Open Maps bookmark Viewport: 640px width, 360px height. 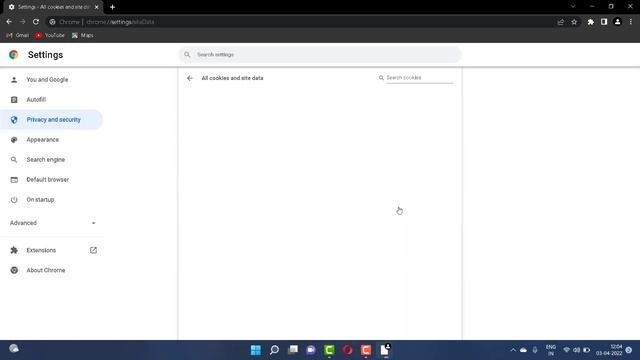[83, 36]
